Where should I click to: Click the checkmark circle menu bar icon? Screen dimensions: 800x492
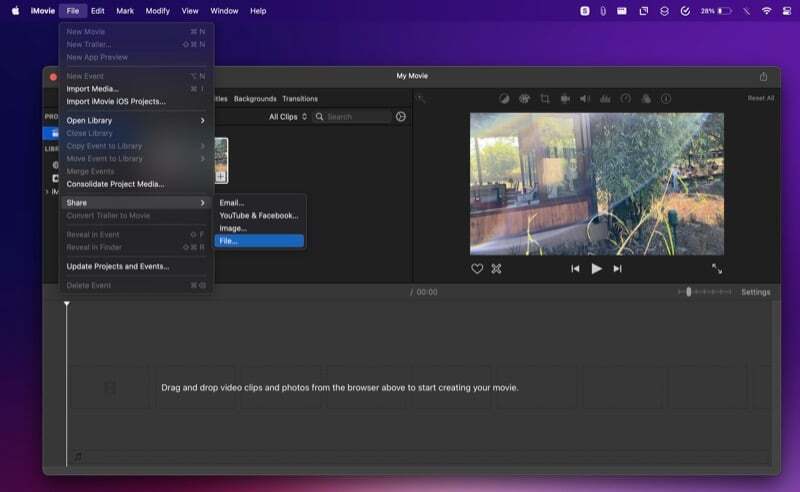685,11
